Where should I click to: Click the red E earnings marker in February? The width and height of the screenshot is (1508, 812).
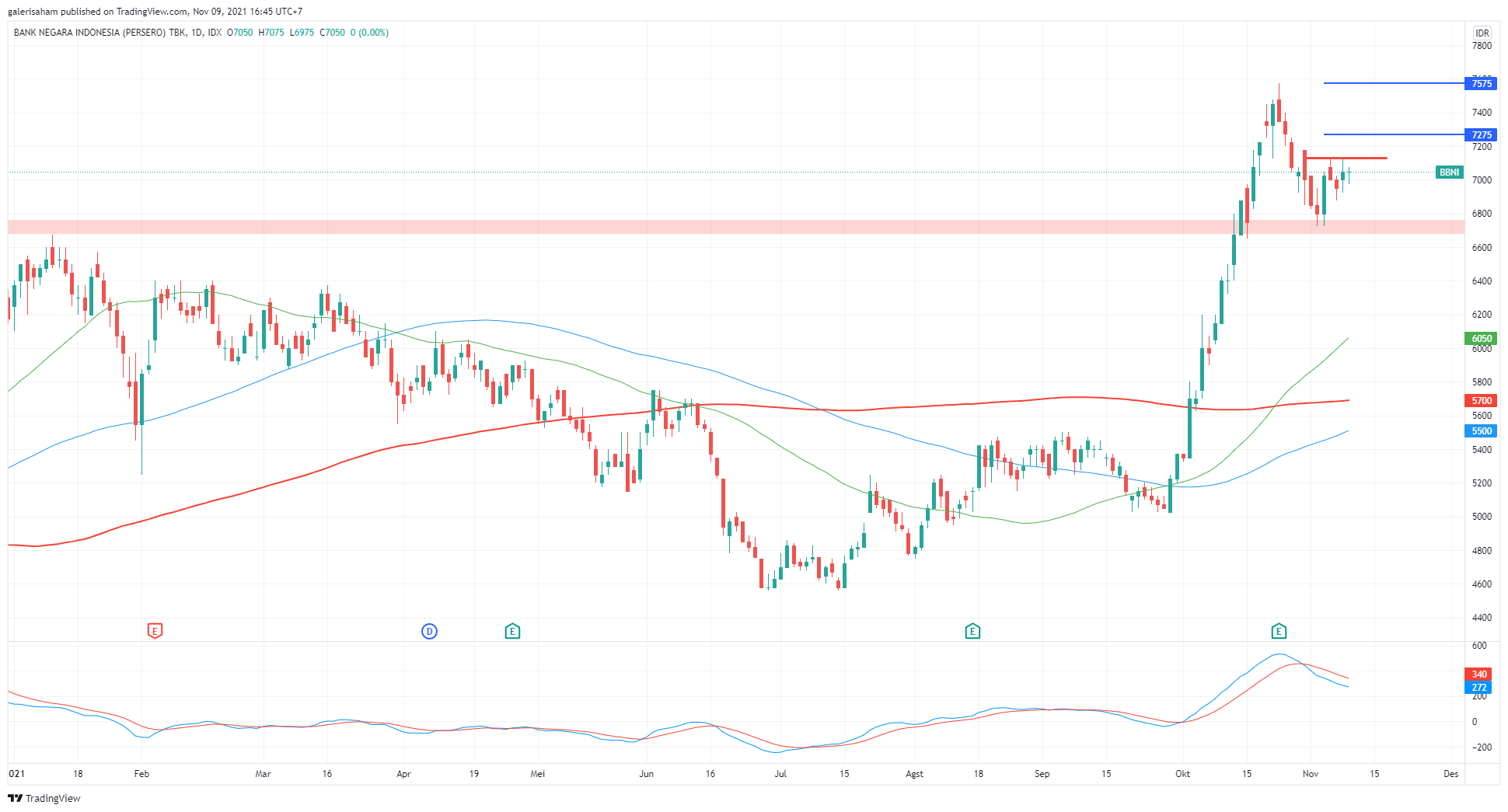(x=155, y=631)
